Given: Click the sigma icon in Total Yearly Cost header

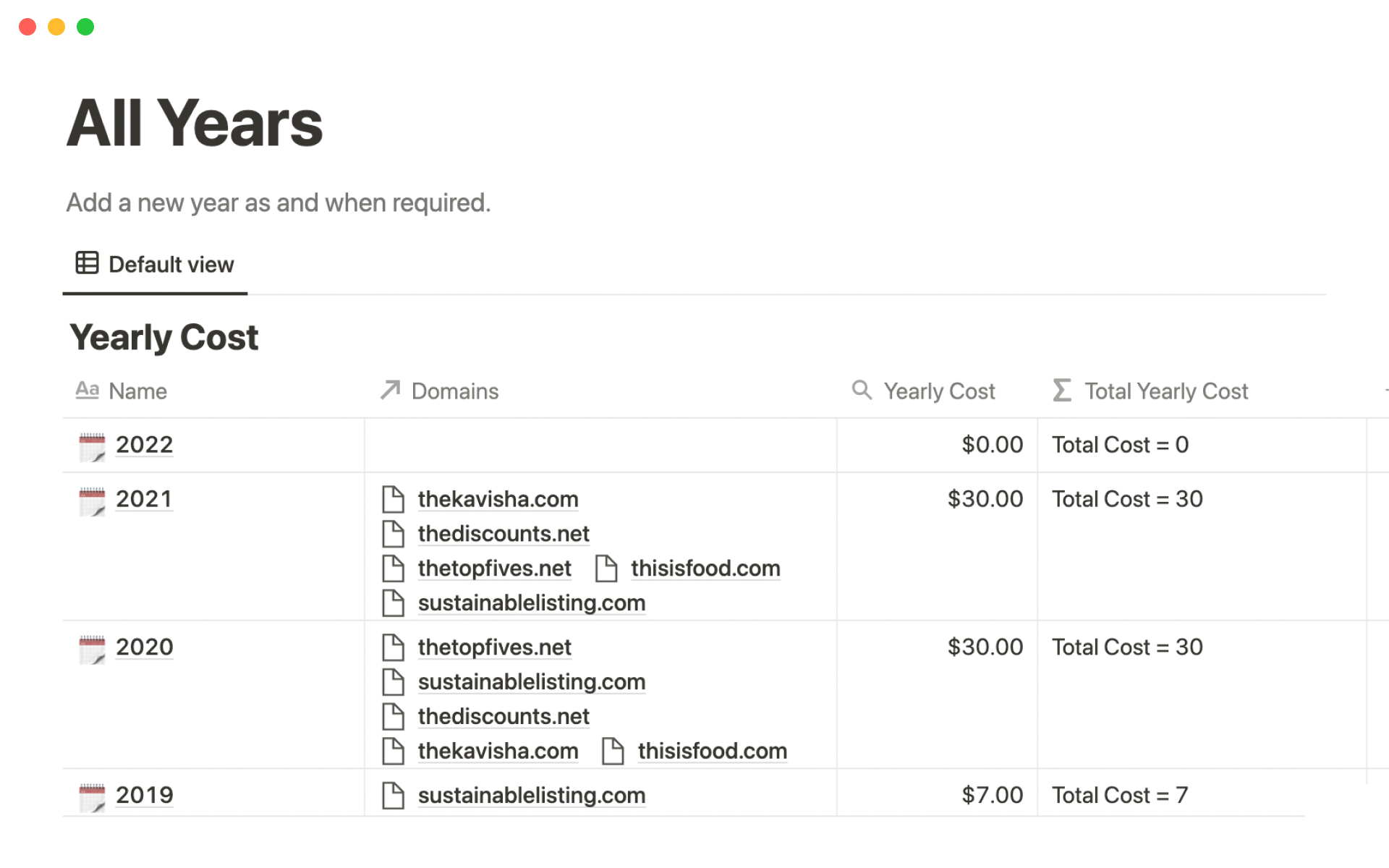Looking at the screenshot, I should click(1061, 391).
